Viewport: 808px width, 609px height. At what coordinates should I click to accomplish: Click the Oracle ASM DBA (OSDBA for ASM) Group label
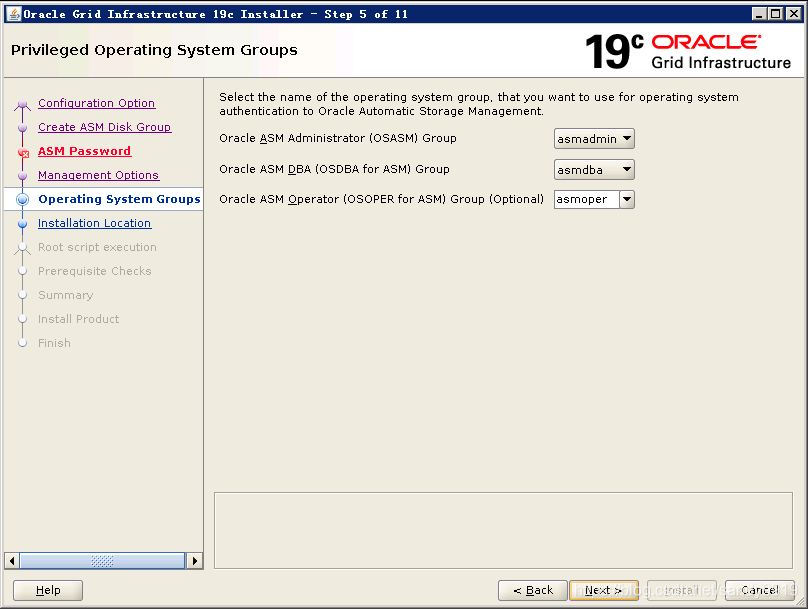click(x=334, y=169)
